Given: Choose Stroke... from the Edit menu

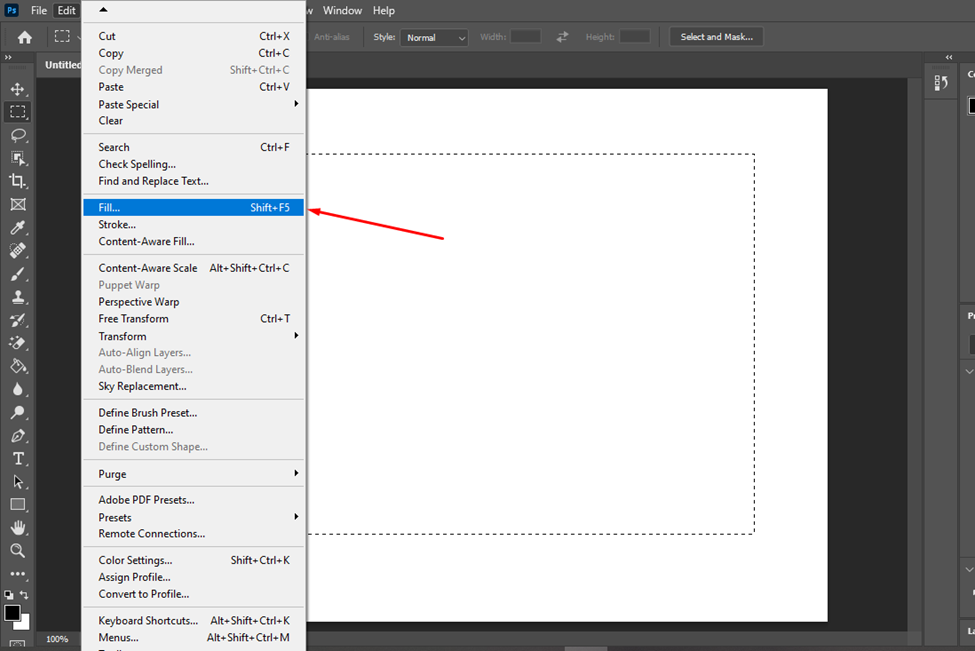Looking at the screenshot, I should [193, 224].
